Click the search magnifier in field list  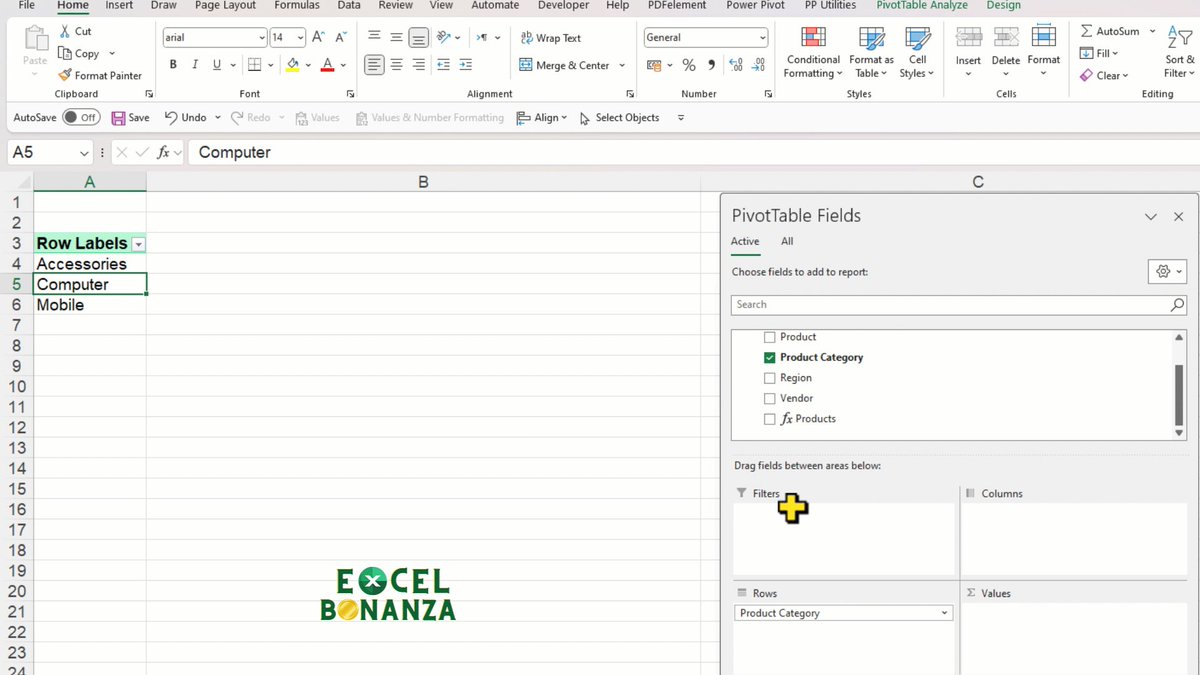(x=1177, y=305)
